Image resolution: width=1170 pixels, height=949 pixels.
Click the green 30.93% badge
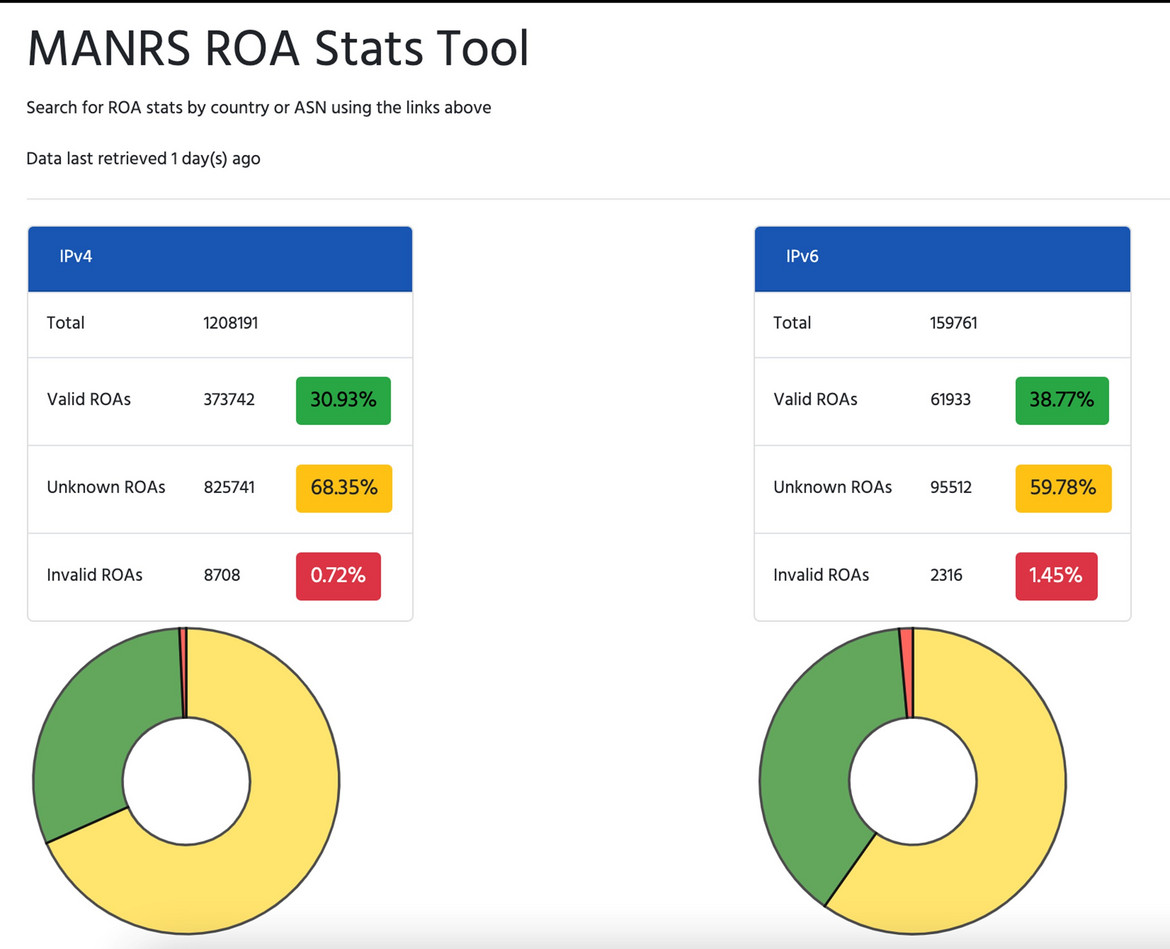(343, 401)
